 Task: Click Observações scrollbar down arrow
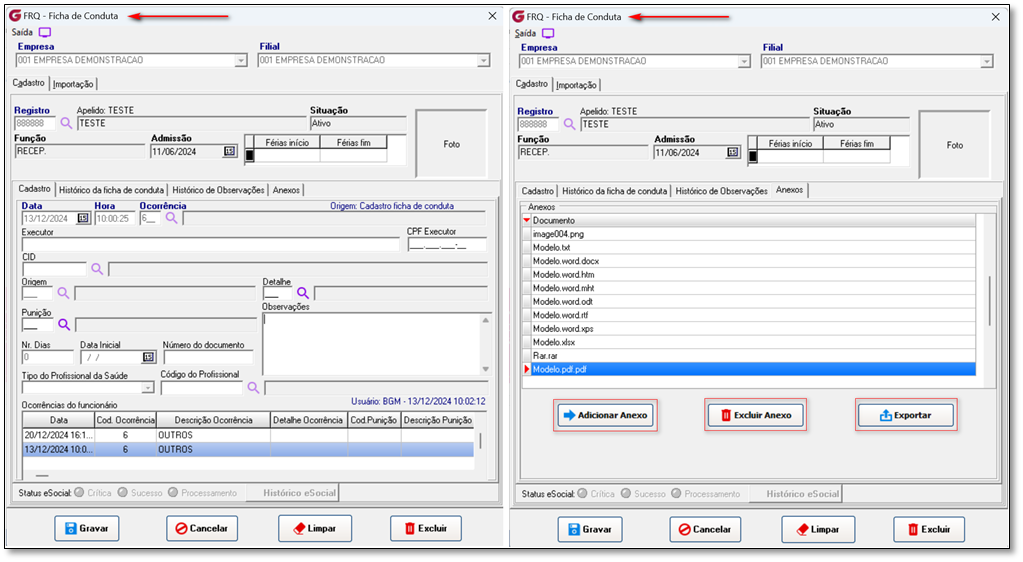485,369
